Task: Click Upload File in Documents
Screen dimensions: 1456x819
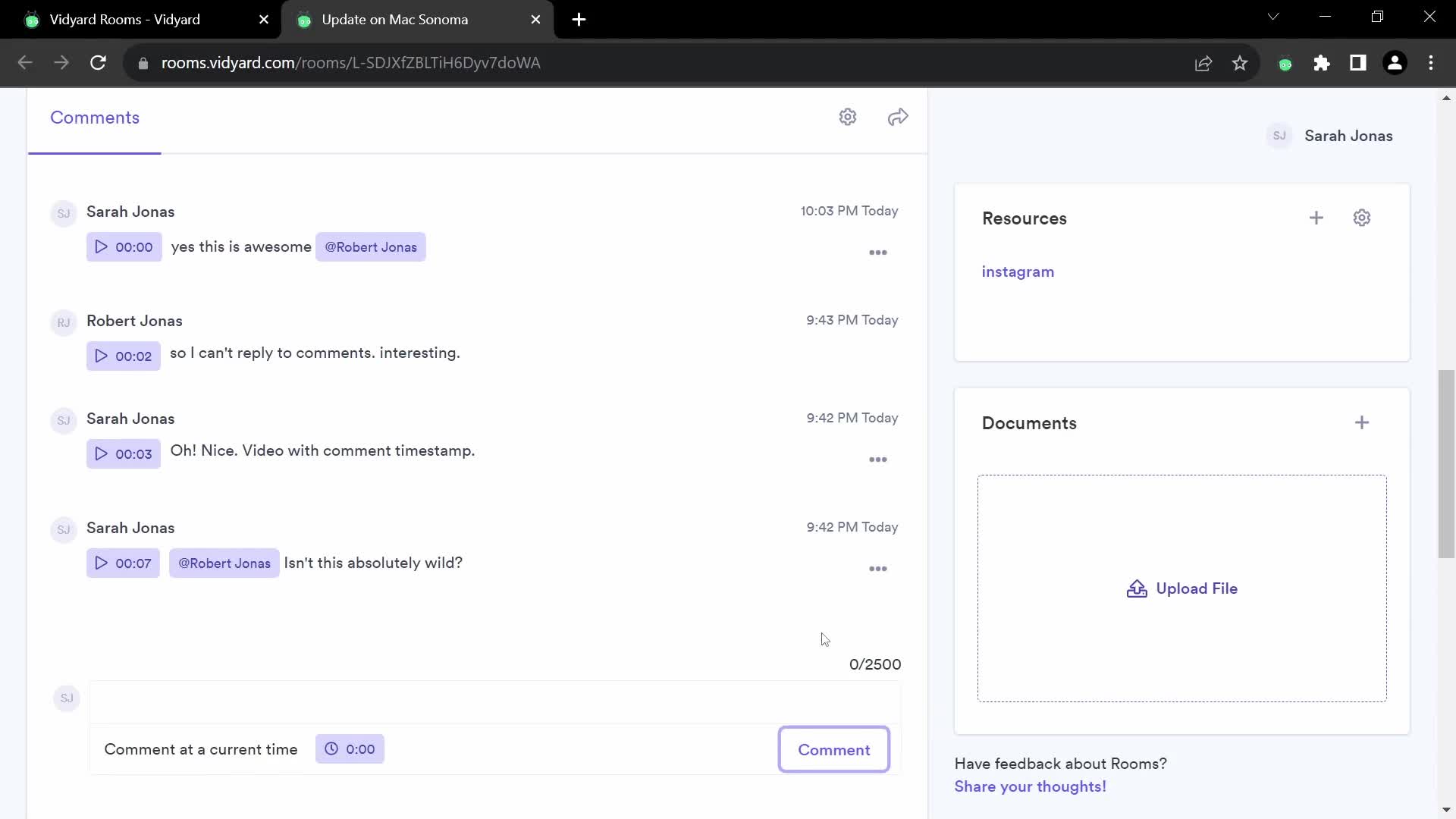Action: pos(1182,588)
